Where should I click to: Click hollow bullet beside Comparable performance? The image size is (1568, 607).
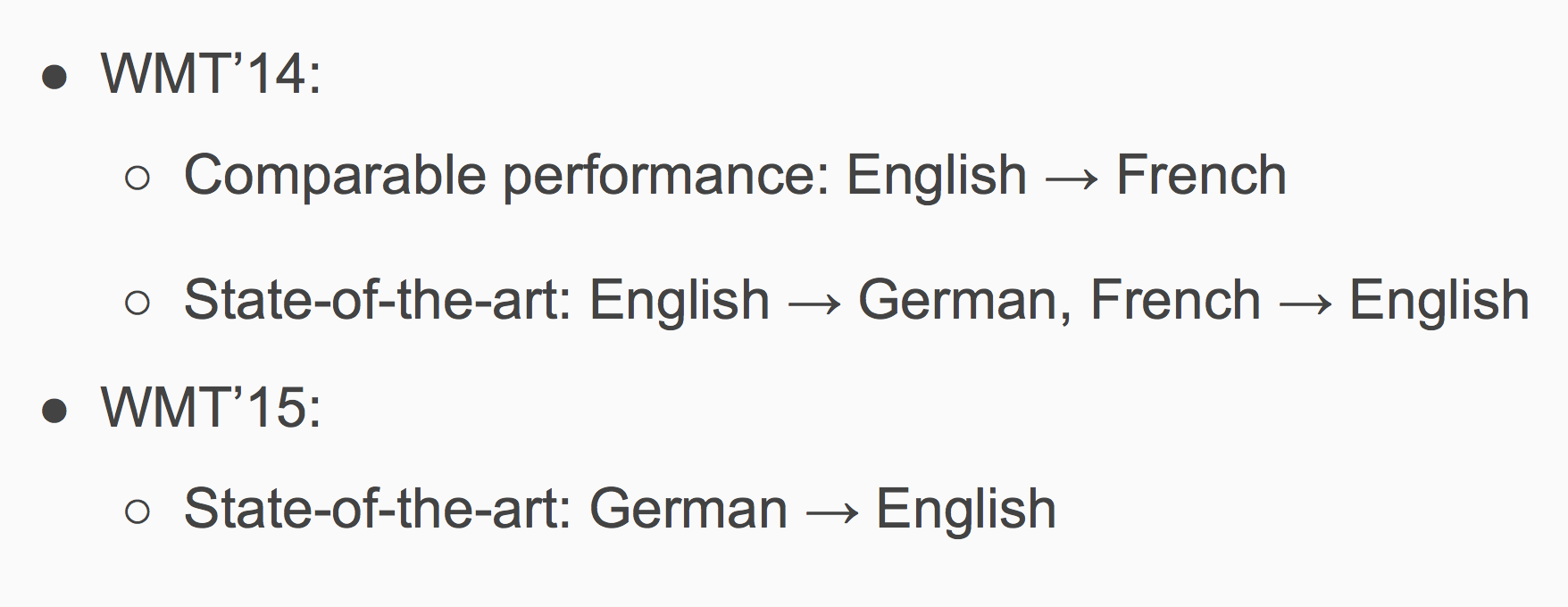[x=138, y=179]
